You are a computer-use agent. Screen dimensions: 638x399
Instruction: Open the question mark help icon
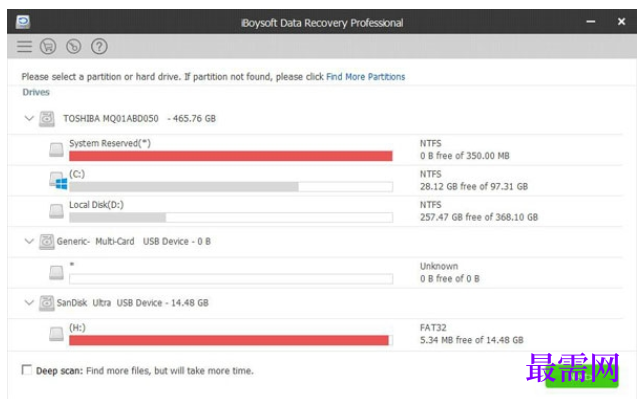point(99,46)
